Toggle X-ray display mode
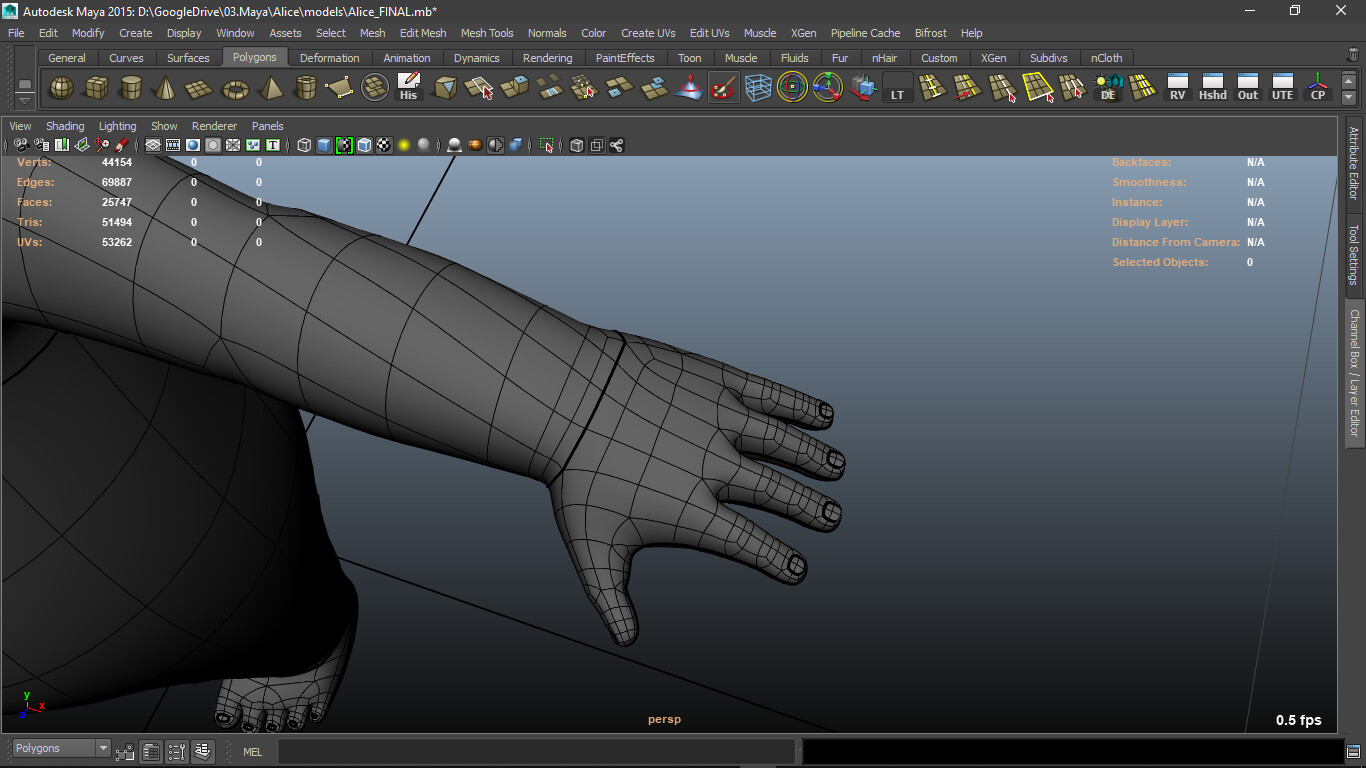The image size is (1366, 768). [577, 145]
